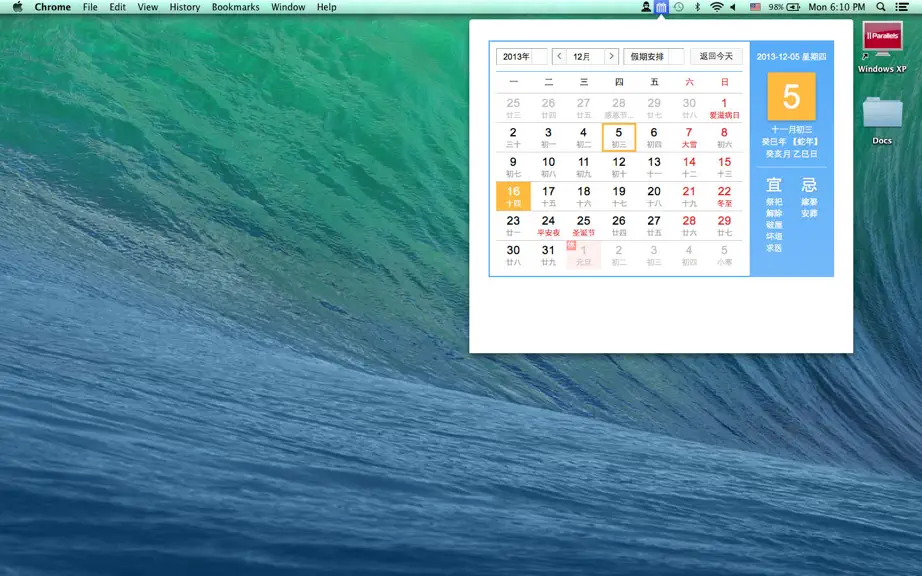922x576 pixels.
Task: Open the History menu
Action: tap(185, 7)
